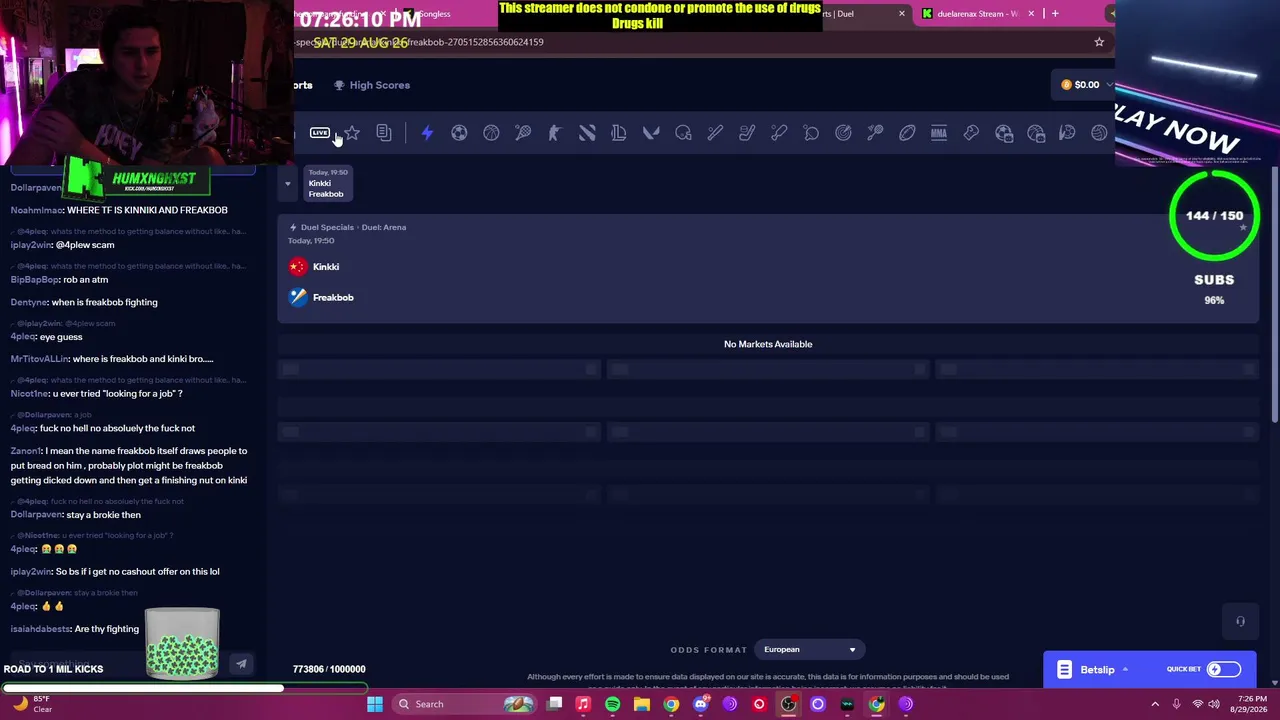Image resolution: width=1280 pixels, height=720 pixels.
Task: Open OBS Studio from the taskbar
Action: 788,704
